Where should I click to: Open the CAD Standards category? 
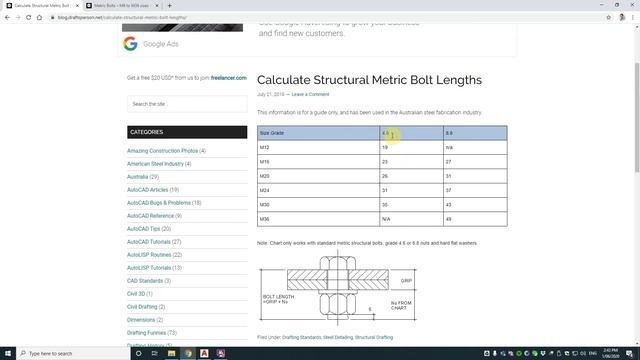[145, 281]
